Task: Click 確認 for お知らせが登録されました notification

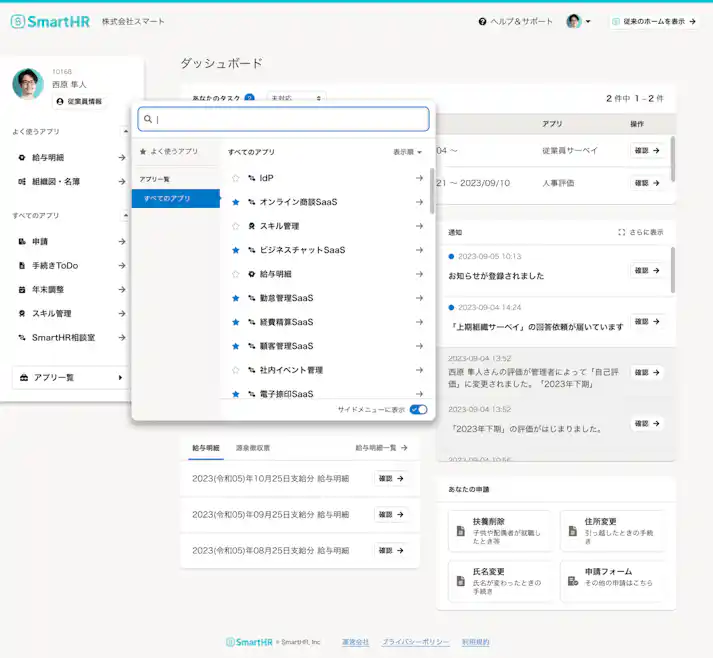Action: pos(647,271)
